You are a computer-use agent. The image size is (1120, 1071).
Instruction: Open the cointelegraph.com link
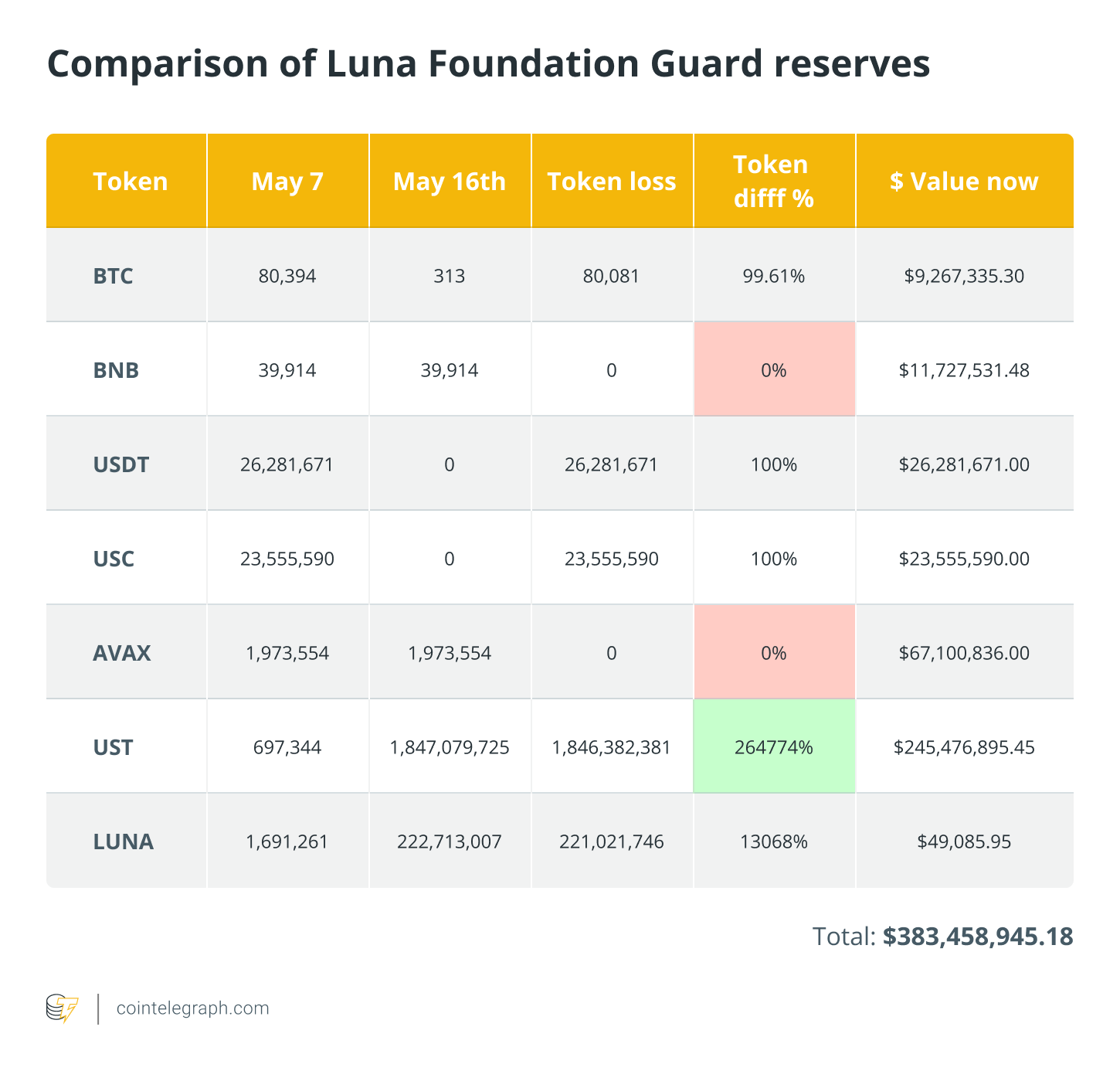pos(192,1008)
